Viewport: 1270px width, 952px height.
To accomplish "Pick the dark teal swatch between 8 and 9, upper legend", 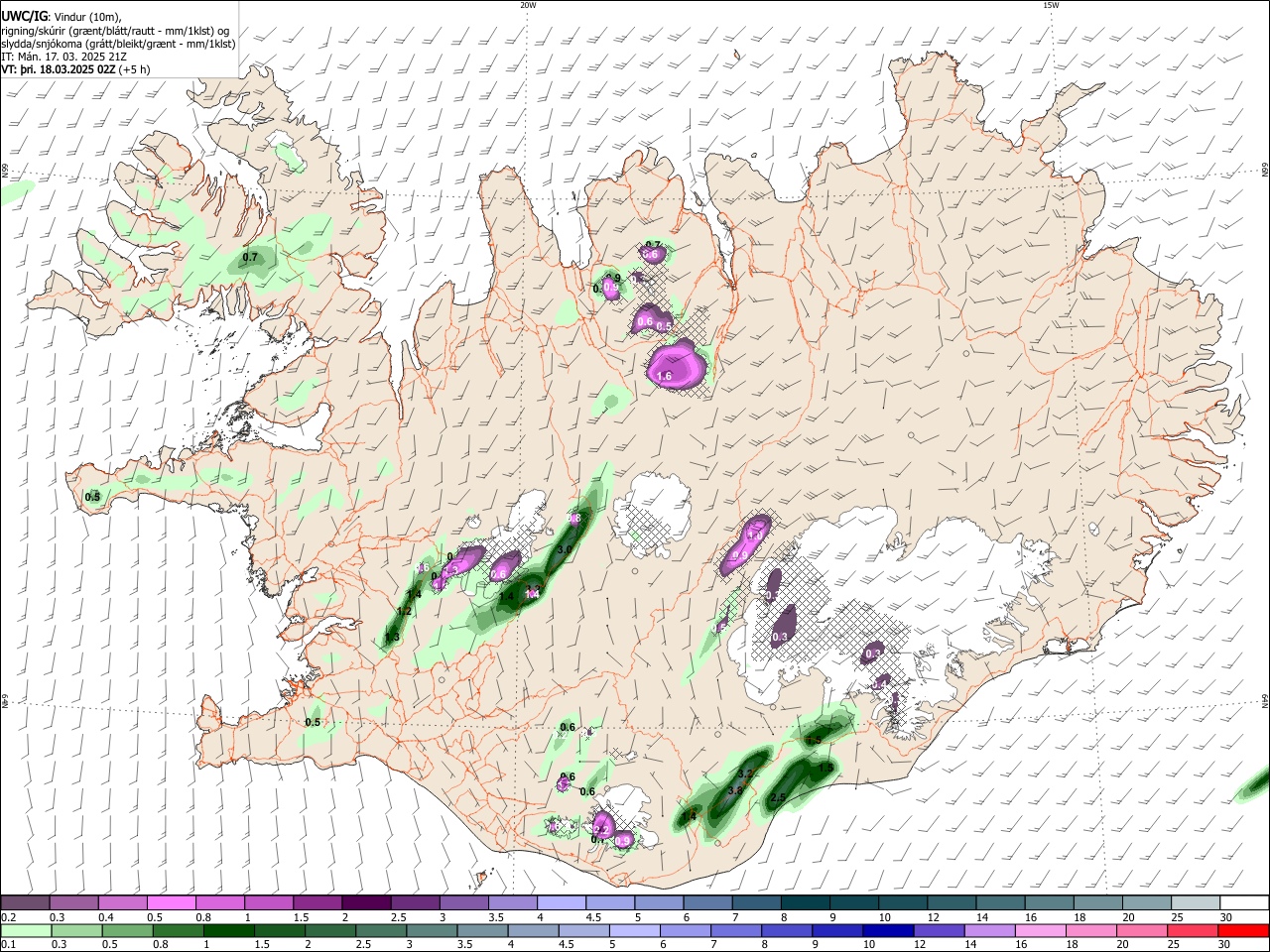I will pos(806,903).
